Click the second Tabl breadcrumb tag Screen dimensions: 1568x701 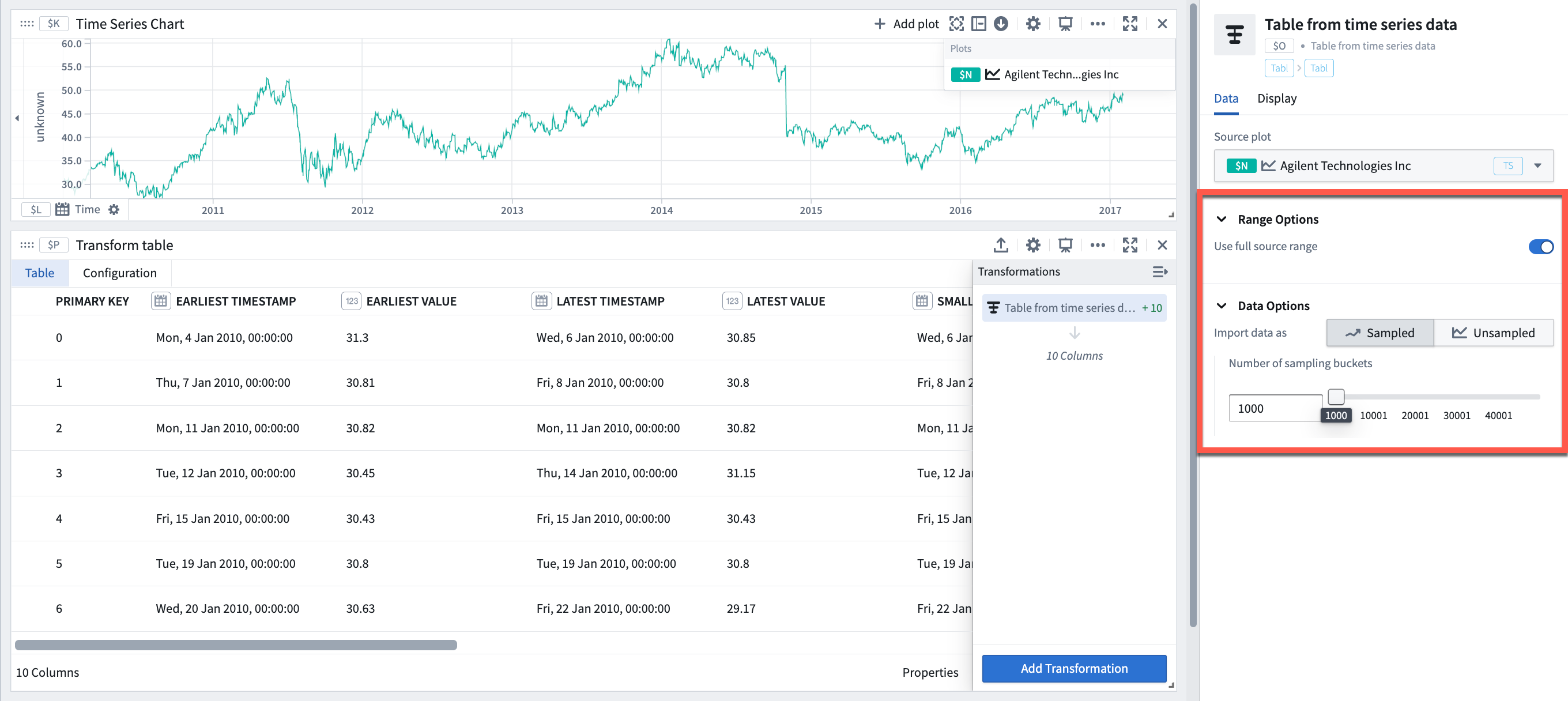[x=1318, y=68]
